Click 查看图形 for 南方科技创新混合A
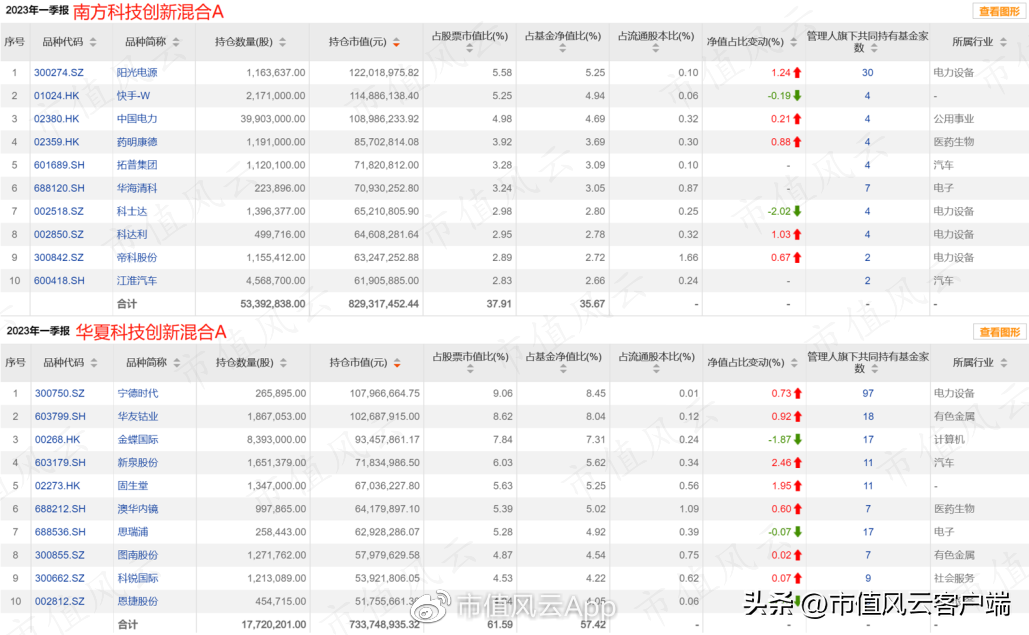This screenshot has height=635, width=1029. click(x=998, y=12)
